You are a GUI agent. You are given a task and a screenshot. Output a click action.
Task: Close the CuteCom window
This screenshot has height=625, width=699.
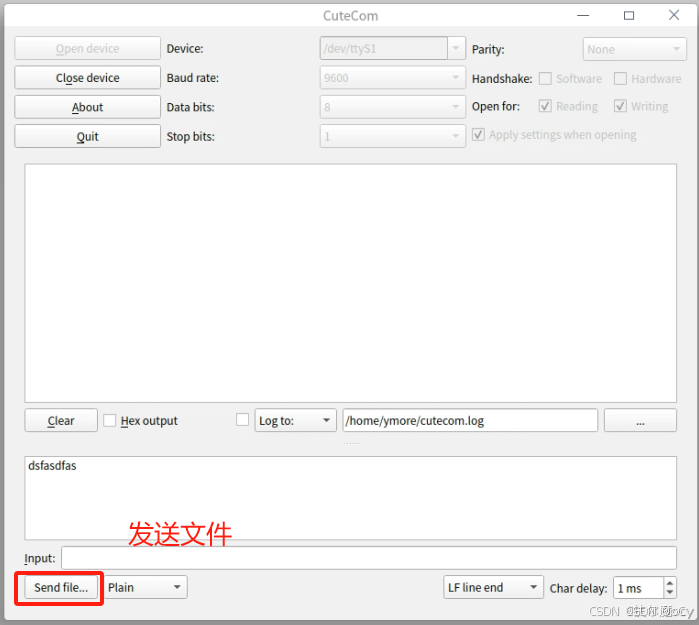pyautogui.click(x=674, y=15)
